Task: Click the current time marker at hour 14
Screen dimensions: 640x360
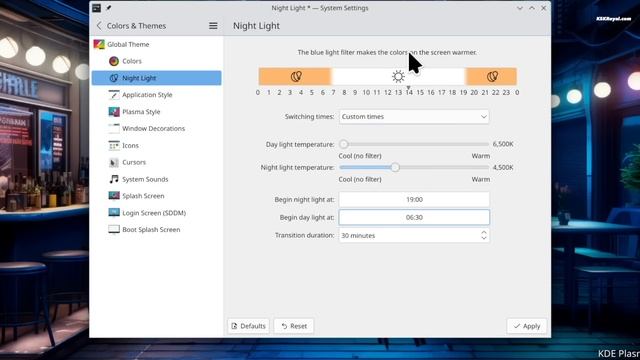Action: [x=408, y=87]
